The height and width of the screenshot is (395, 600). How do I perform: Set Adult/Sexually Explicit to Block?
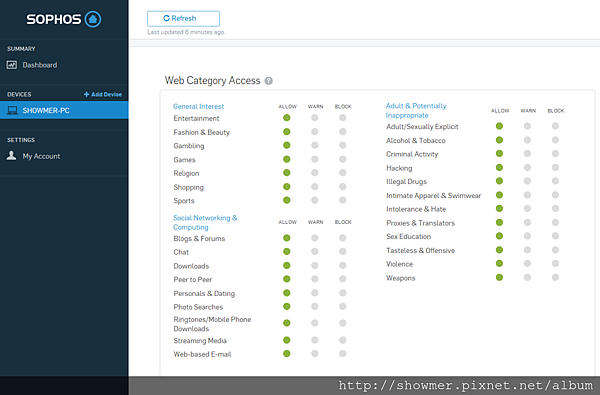555,126
